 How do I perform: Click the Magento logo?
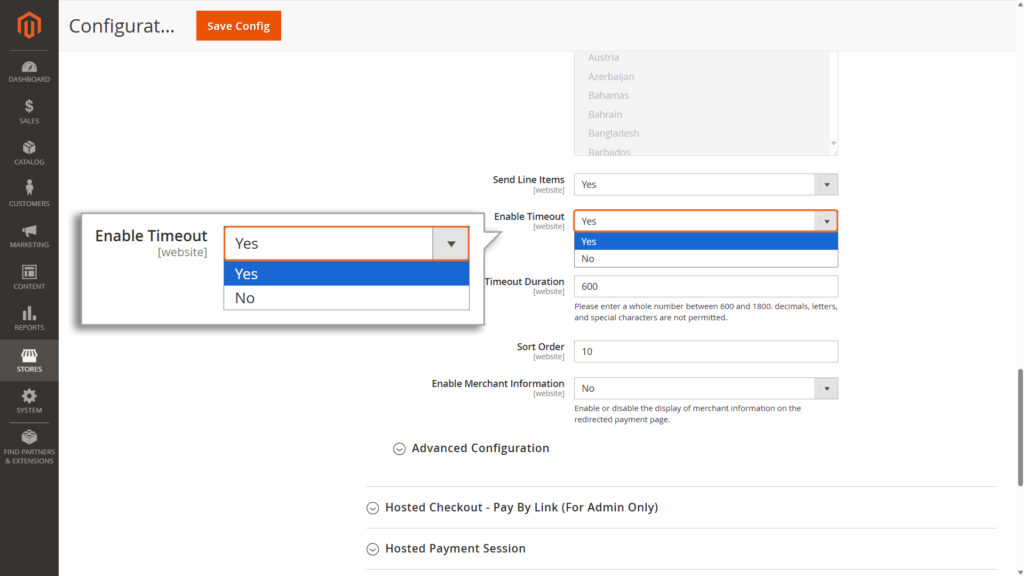coord(29,25)
